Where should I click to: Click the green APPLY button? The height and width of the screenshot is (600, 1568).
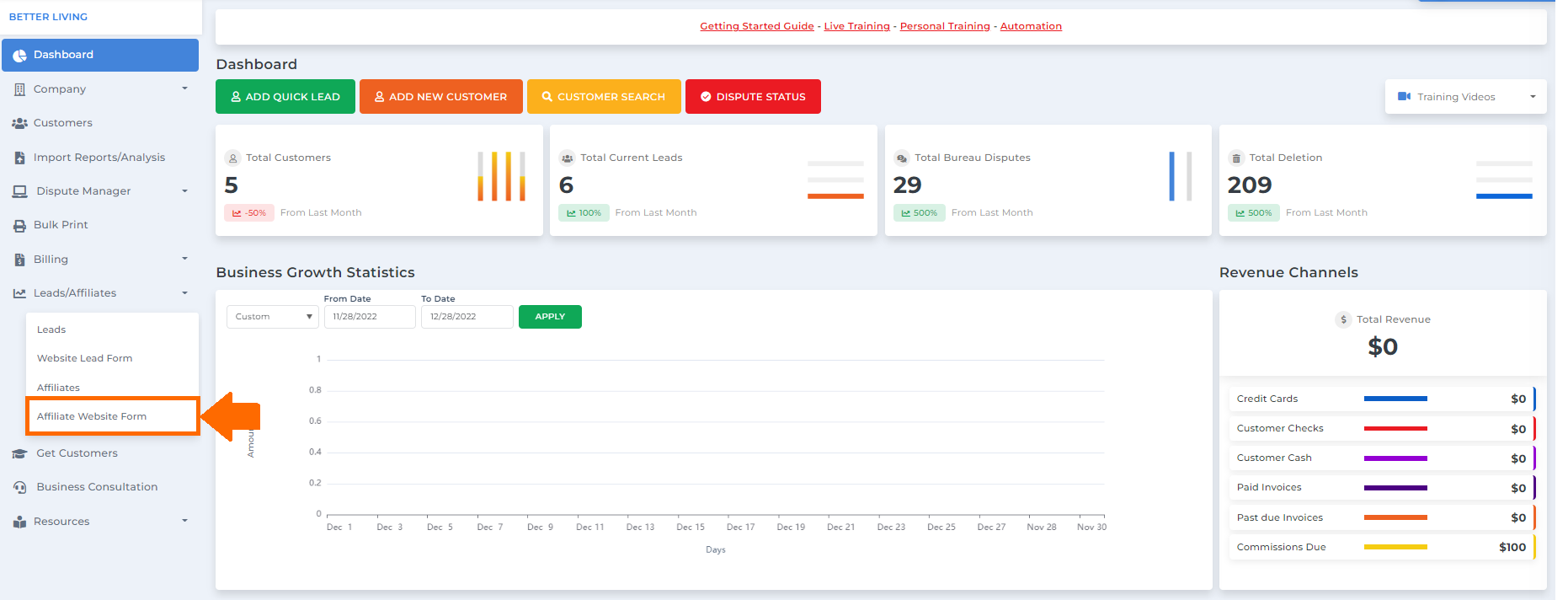coord(550,317)
